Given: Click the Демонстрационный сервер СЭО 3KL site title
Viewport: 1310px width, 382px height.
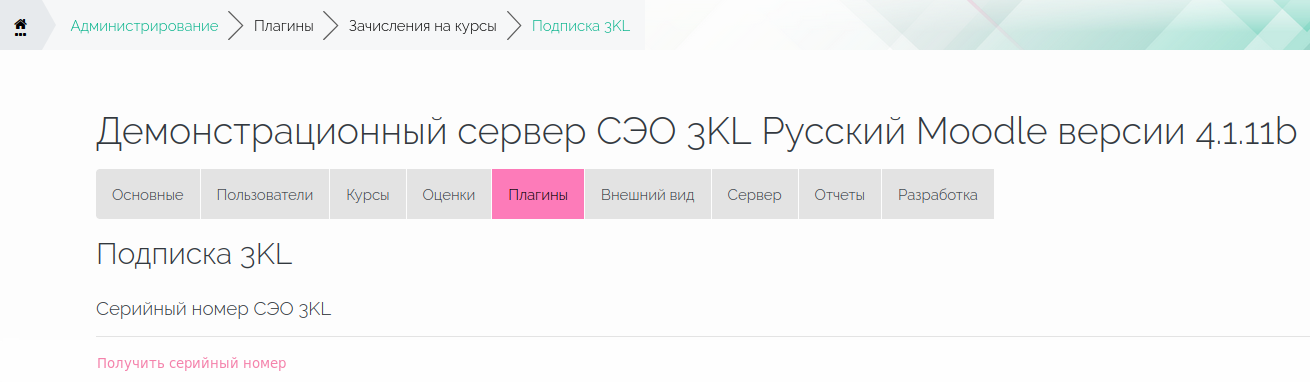Looking at the screenshot, I should pyautogui.click(x=697, y=132).
